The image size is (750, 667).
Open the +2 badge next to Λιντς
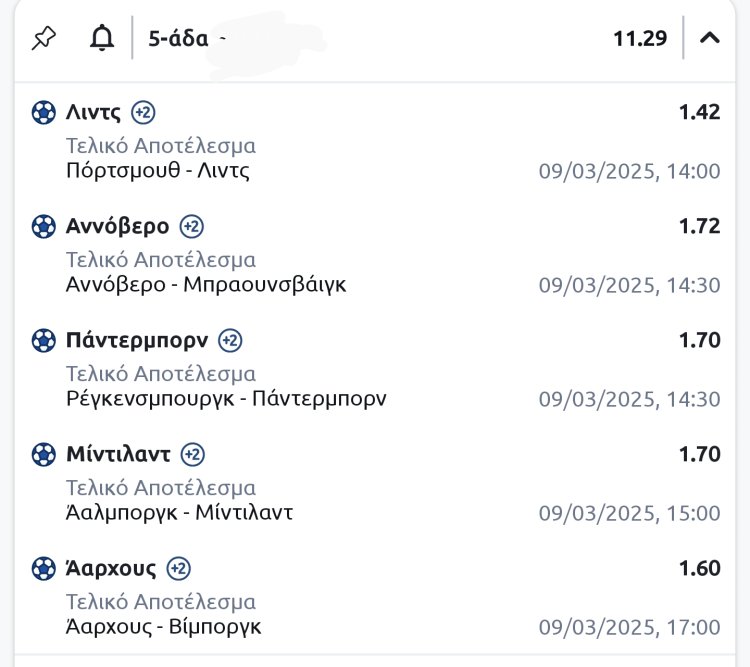[x=143, y=112]
